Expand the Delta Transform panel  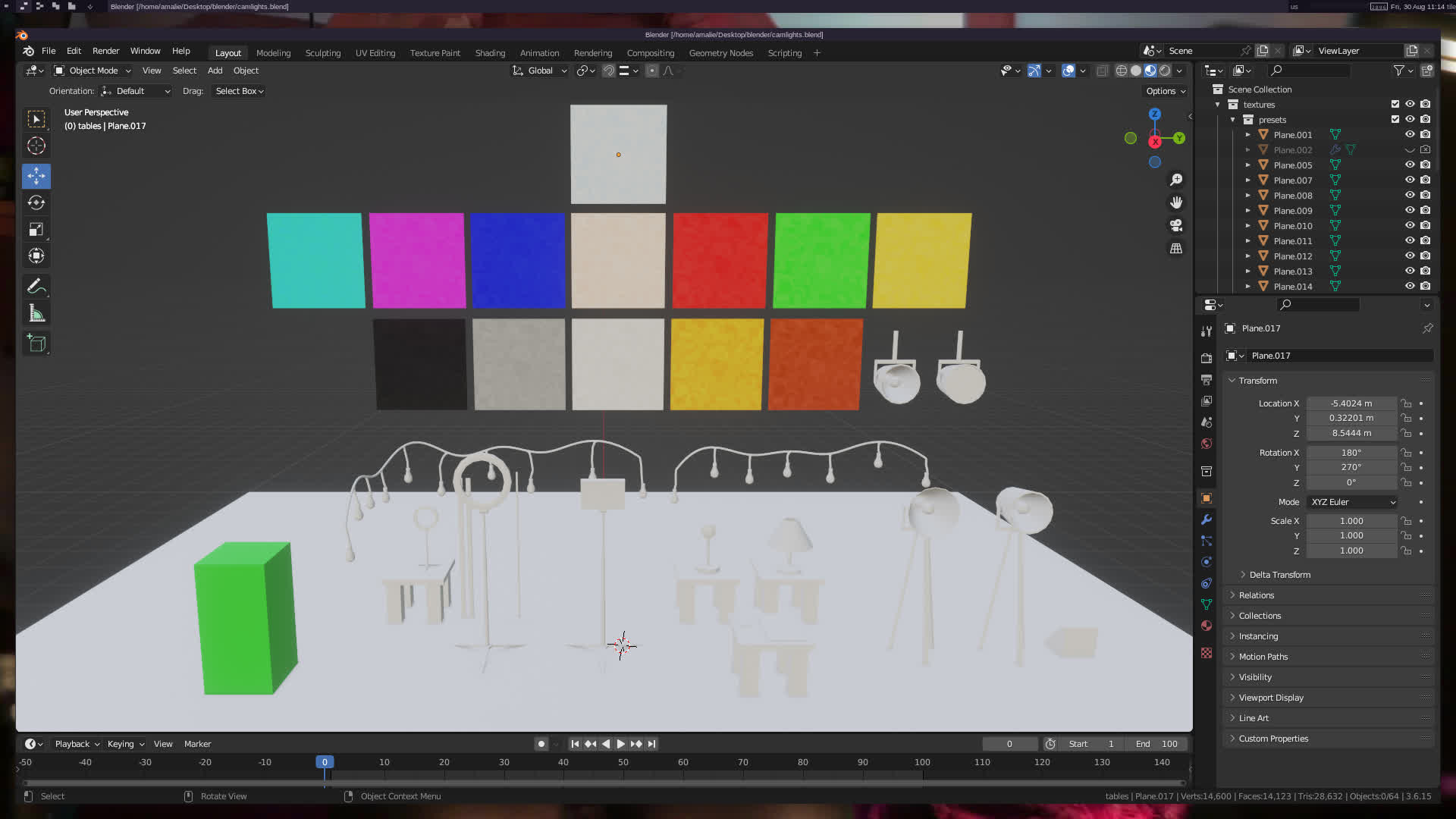1279,575
